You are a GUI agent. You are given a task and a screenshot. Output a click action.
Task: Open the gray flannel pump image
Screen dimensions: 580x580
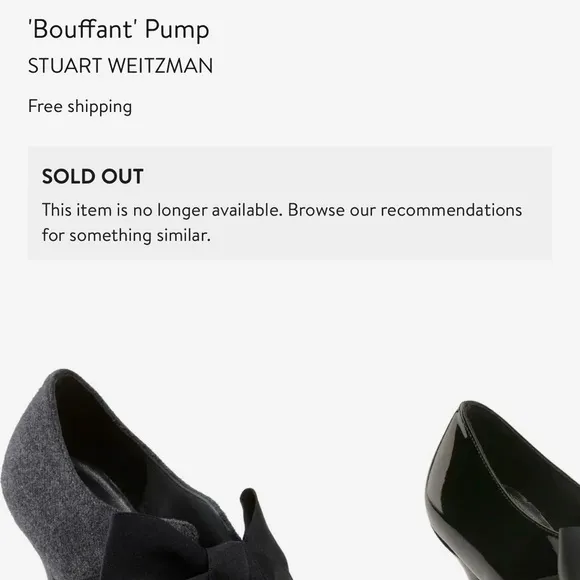146,474
